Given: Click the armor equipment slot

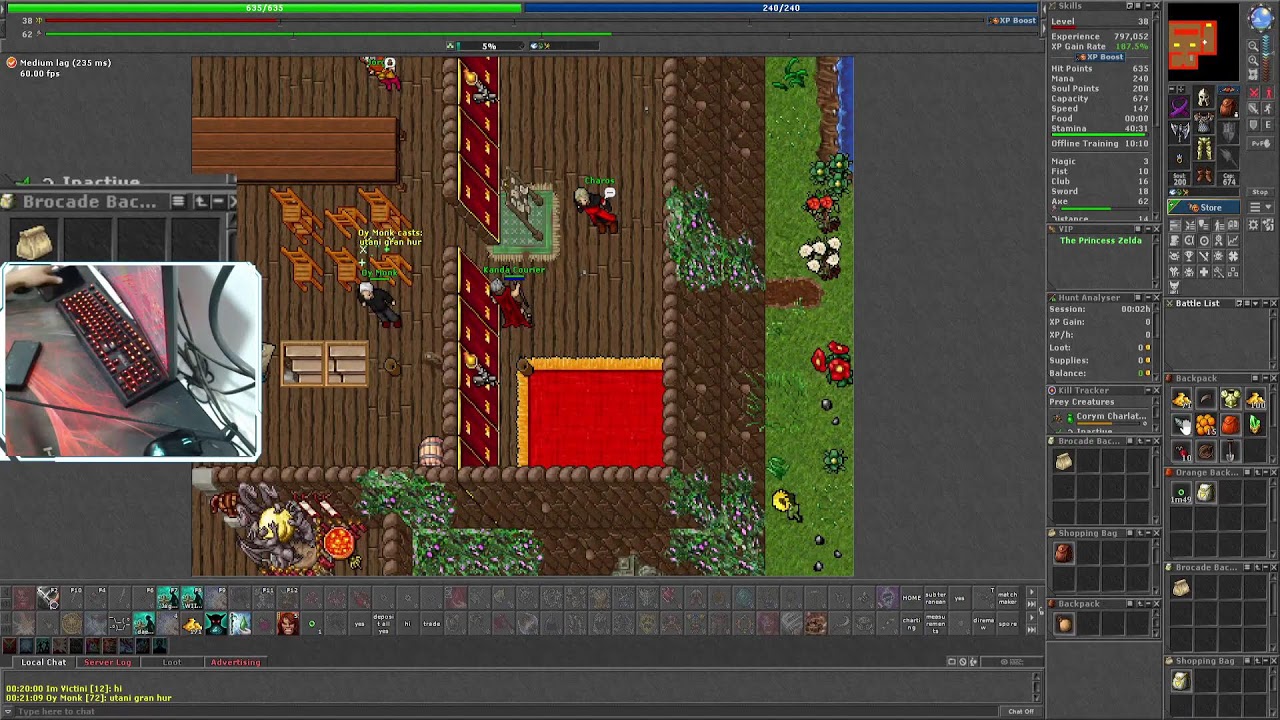Looking at the screenshot, I should point(1204,123).
